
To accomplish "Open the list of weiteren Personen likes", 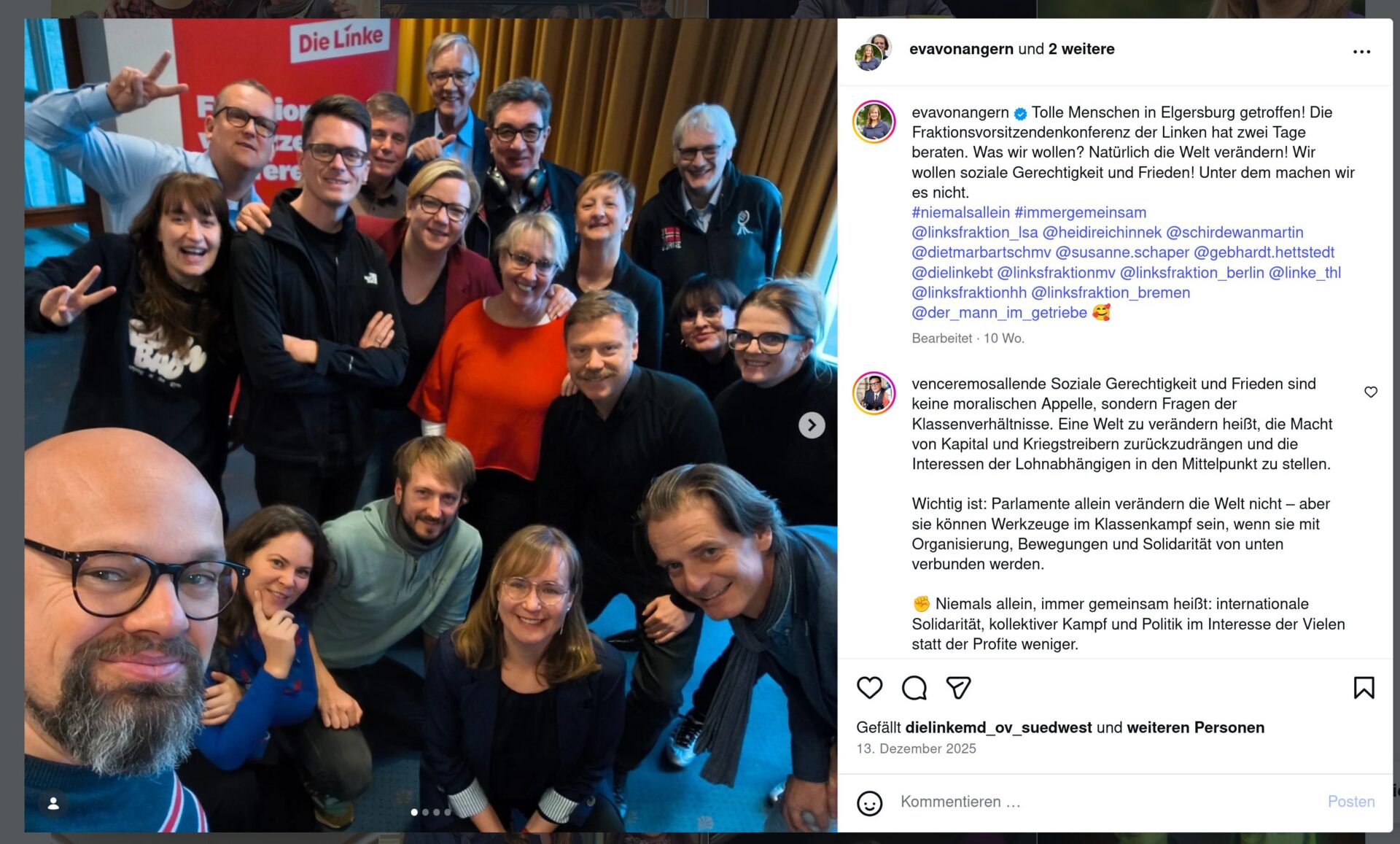I will pos(1195,727).
